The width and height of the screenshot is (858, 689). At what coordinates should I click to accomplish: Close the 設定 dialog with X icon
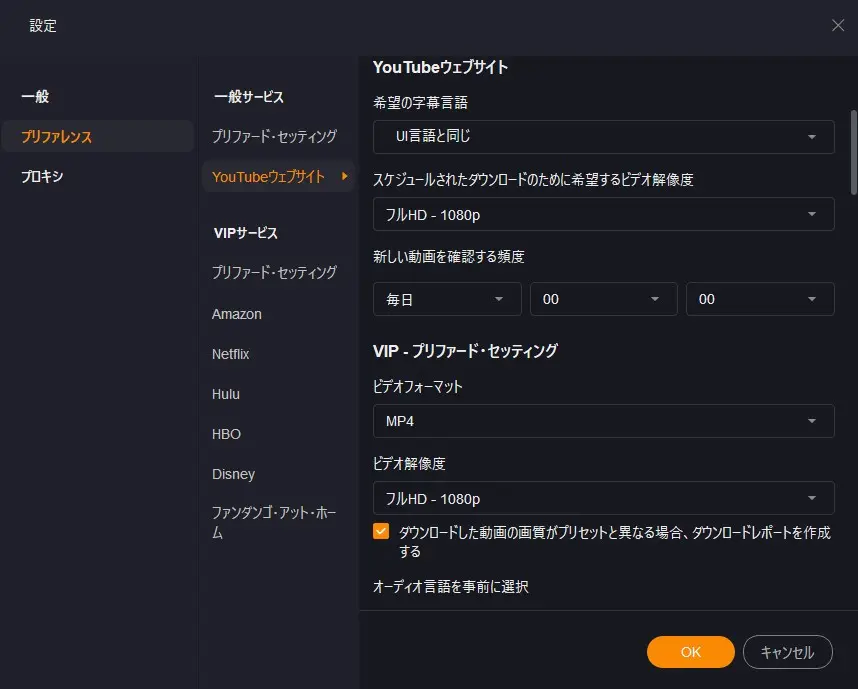(838, 25)
